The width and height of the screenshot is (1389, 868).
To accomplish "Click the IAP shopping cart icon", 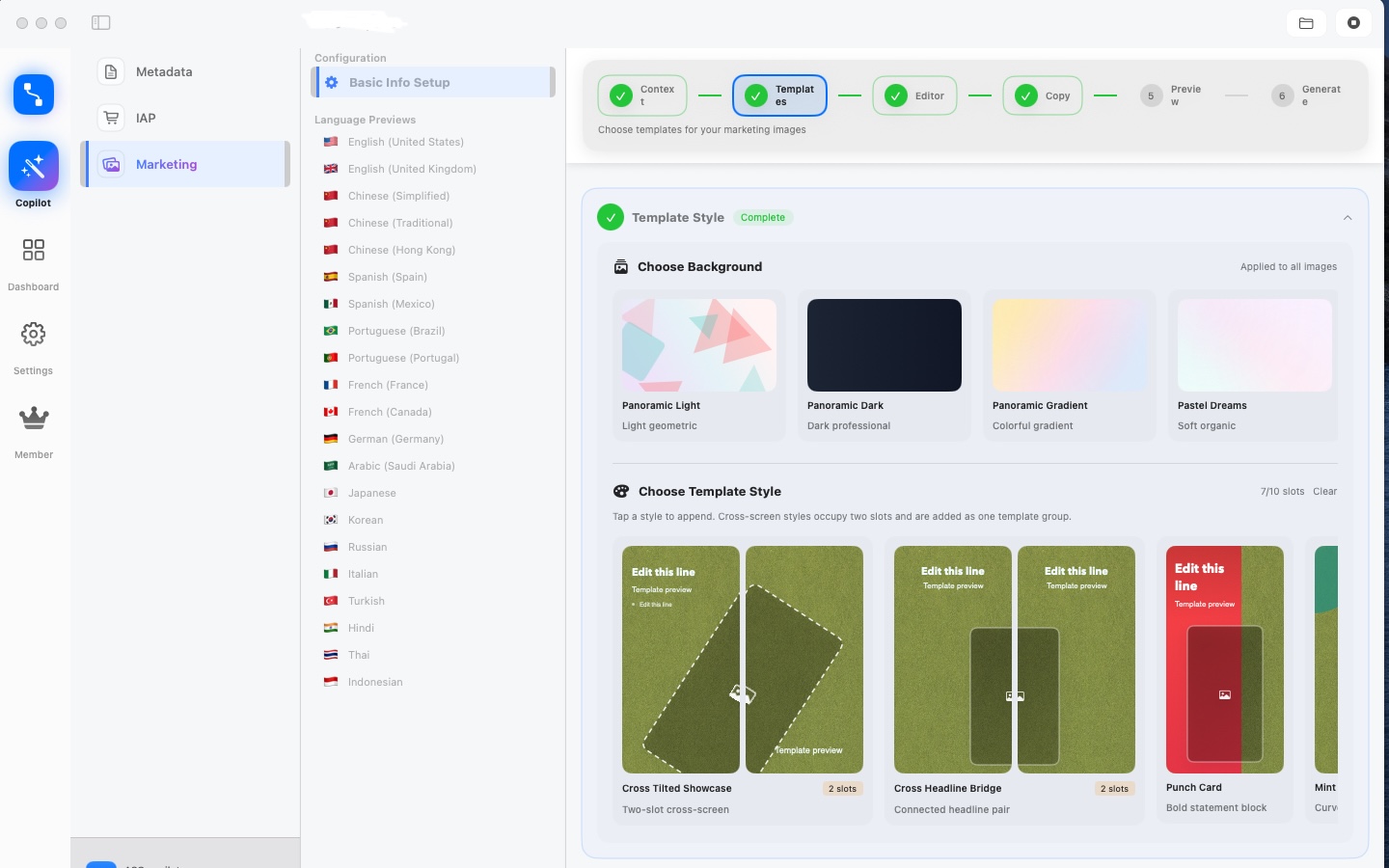I will point(111,118).
